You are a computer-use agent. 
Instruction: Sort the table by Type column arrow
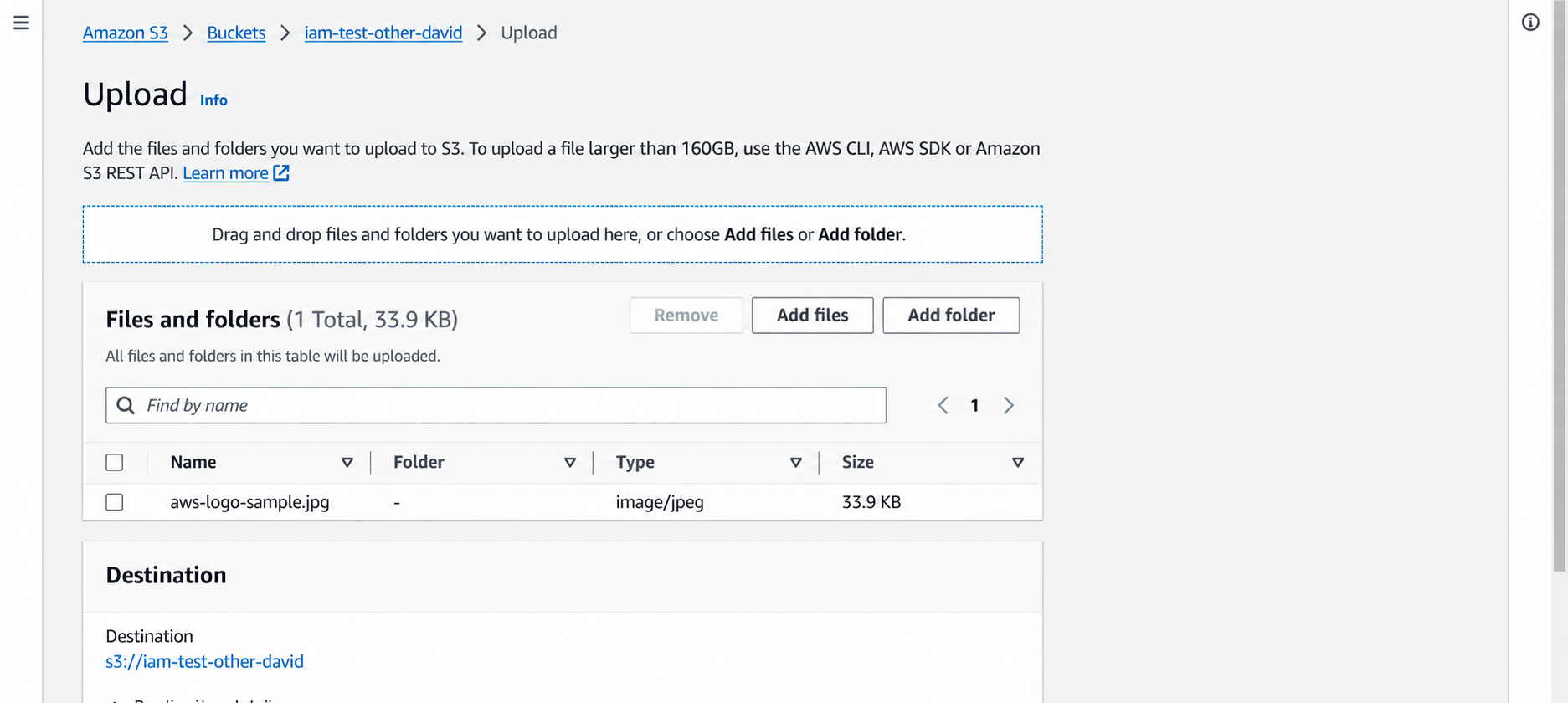pyautogui.click(x=796, y=463)
